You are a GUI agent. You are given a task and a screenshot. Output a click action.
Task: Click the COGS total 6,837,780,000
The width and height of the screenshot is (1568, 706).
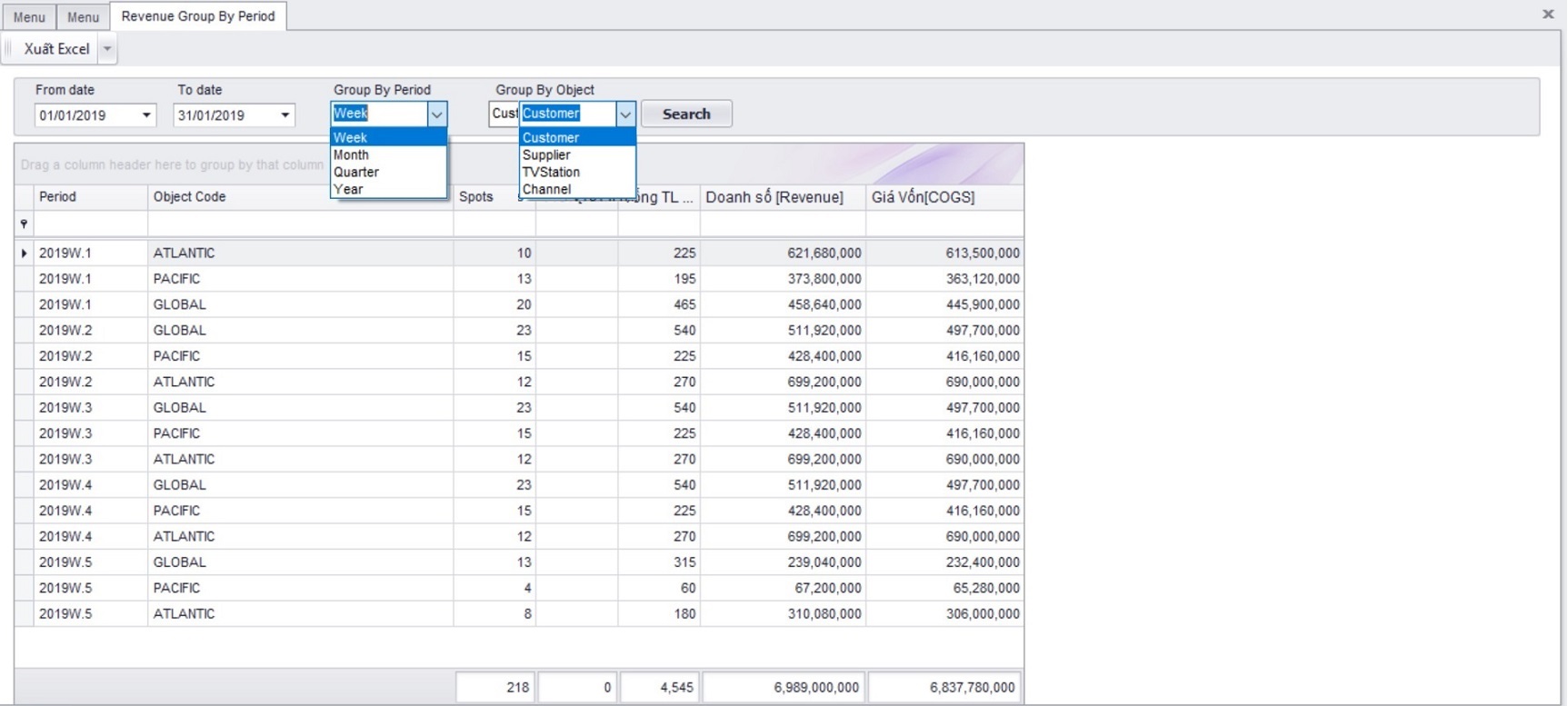[x=944, y=687]
